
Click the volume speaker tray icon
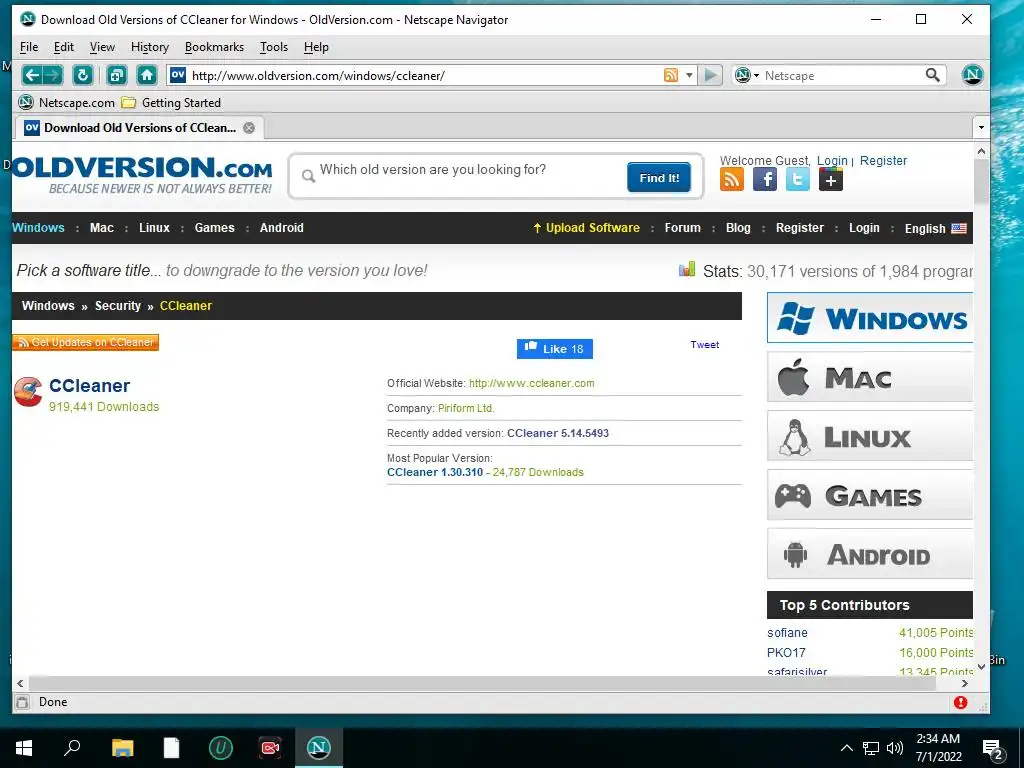tap(895, 748)
